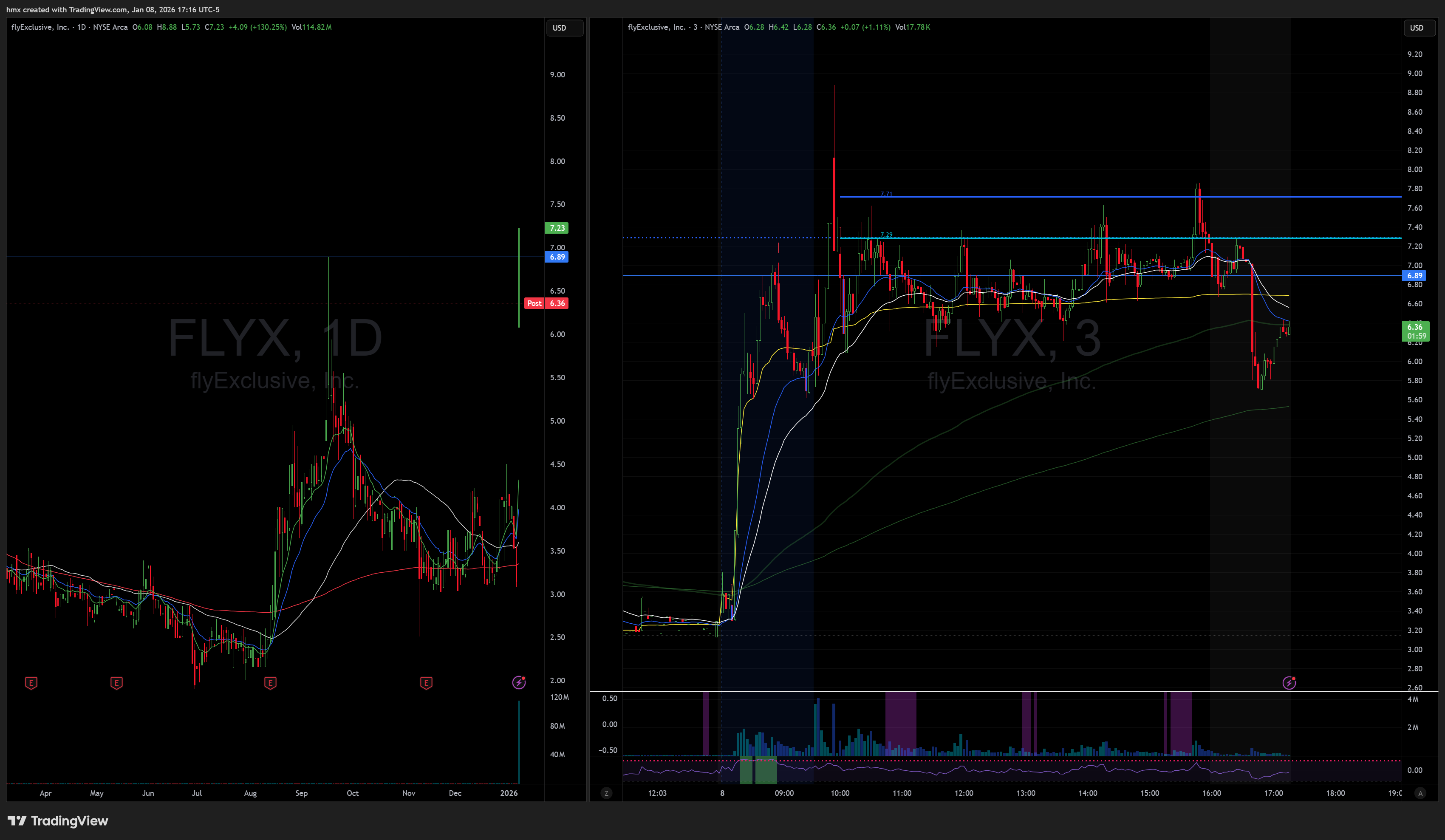Click the blue 6.89 label on the 3-minute axis
1445x840 pixels.
pos(1414,276)
